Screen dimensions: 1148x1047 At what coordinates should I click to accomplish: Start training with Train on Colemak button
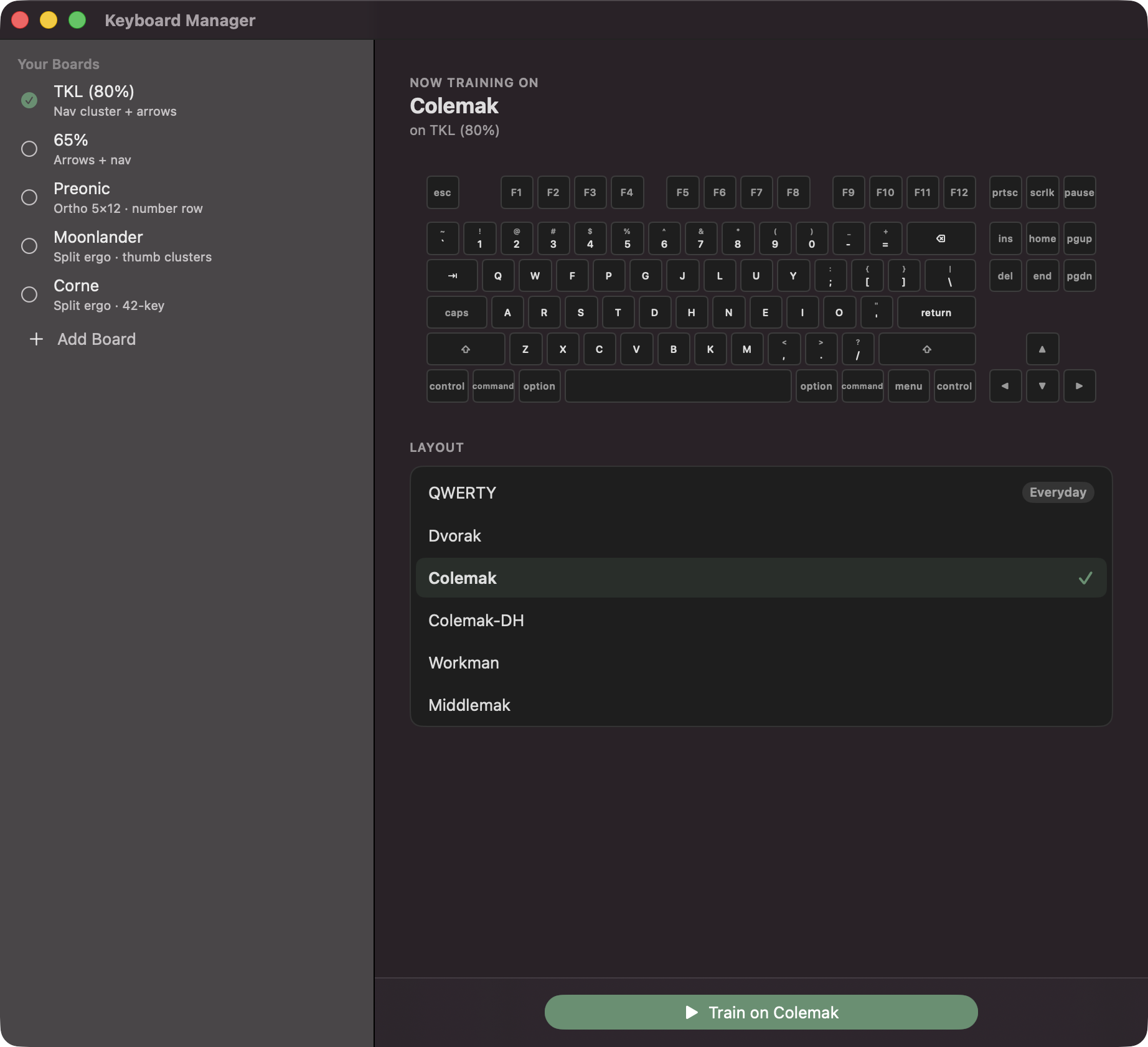click(761, 1012)
